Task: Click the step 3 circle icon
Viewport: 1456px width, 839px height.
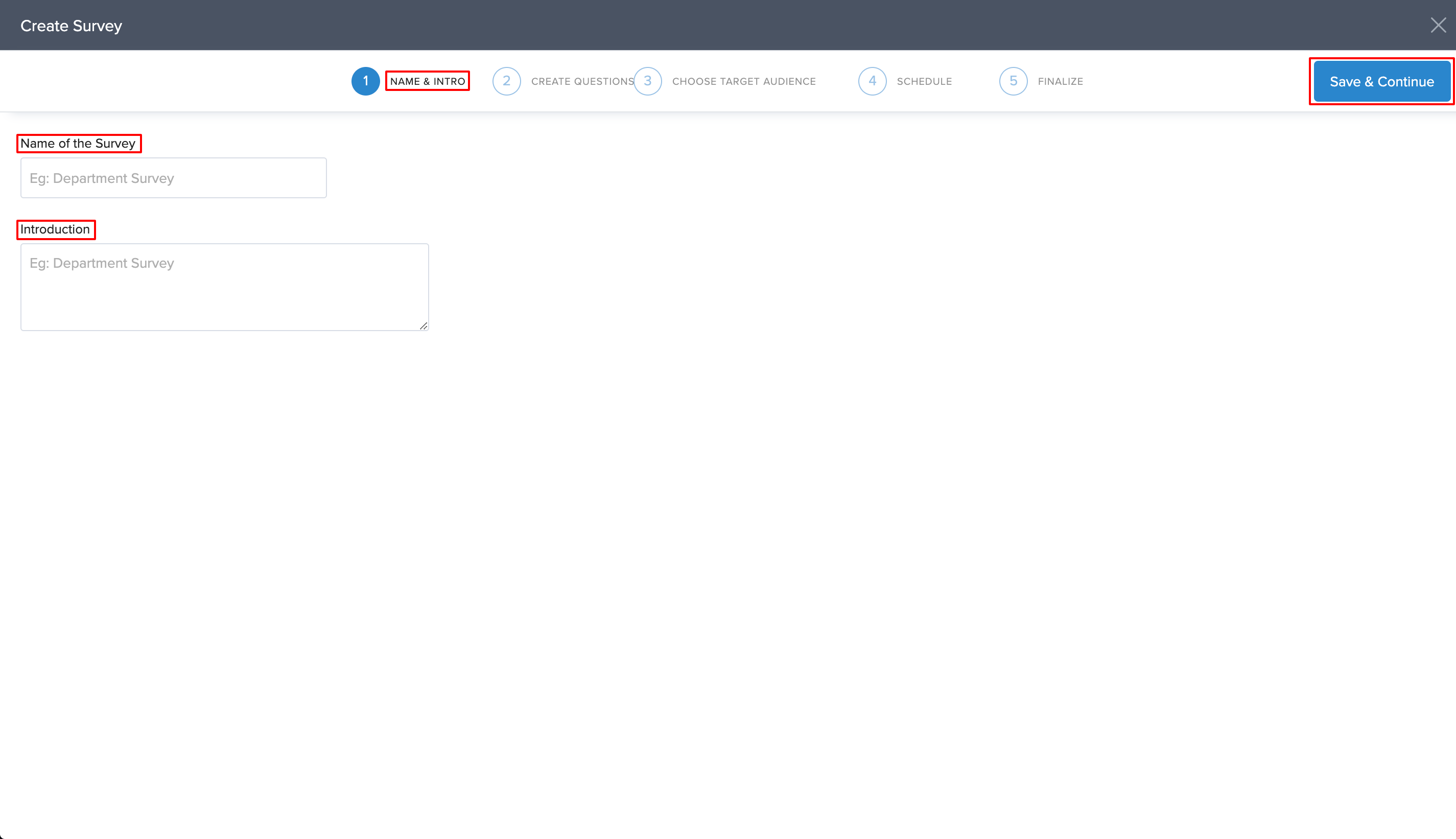Action: tap(647, 81)
